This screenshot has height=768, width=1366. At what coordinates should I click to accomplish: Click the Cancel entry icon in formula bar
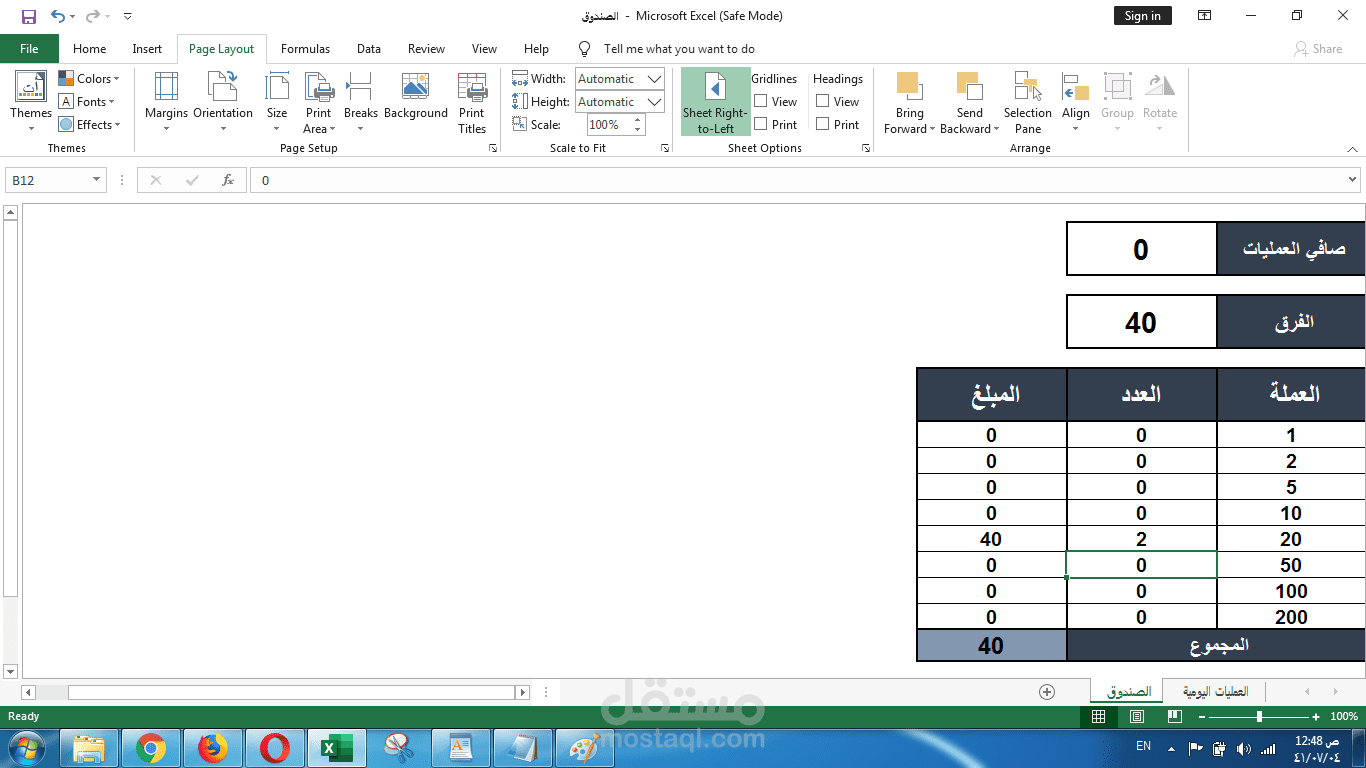coord(156,180)
